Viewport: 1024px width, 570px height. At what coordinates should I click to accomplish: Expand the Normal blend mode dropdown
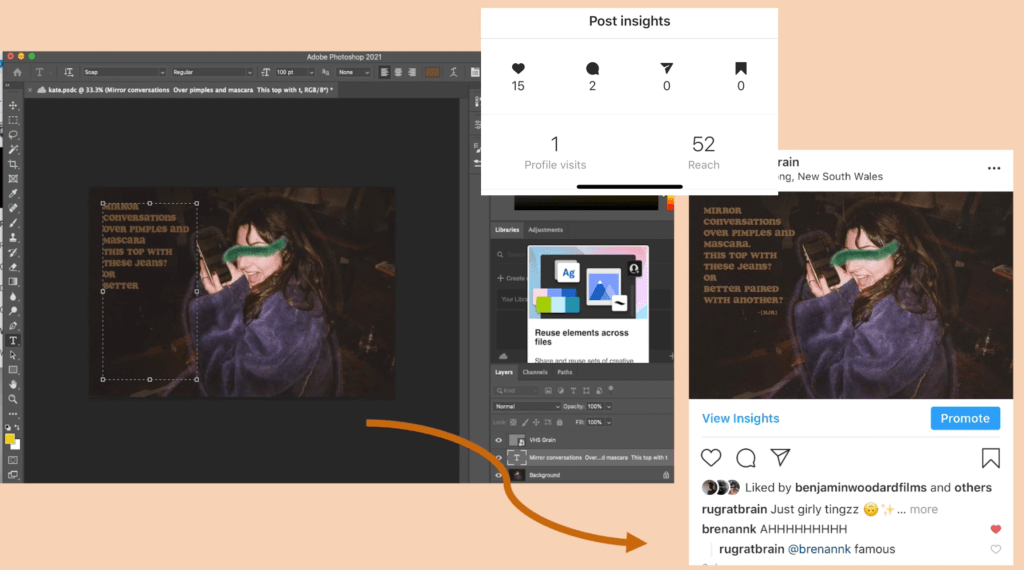click(x=527, y=407)
